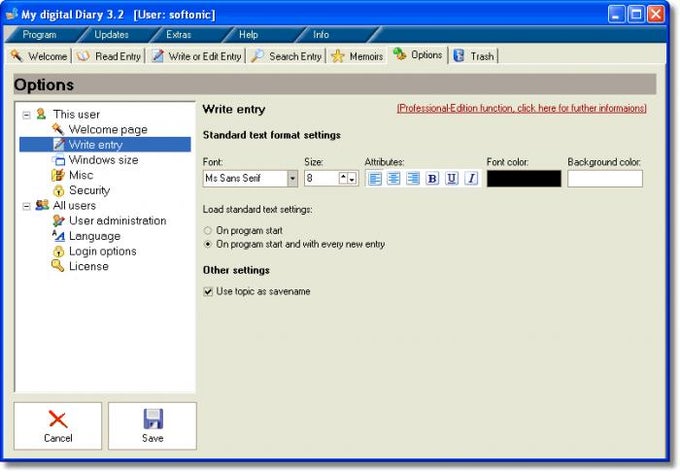
Task: Minimize the My digital Diary window
Action: [x=616, y=14]
